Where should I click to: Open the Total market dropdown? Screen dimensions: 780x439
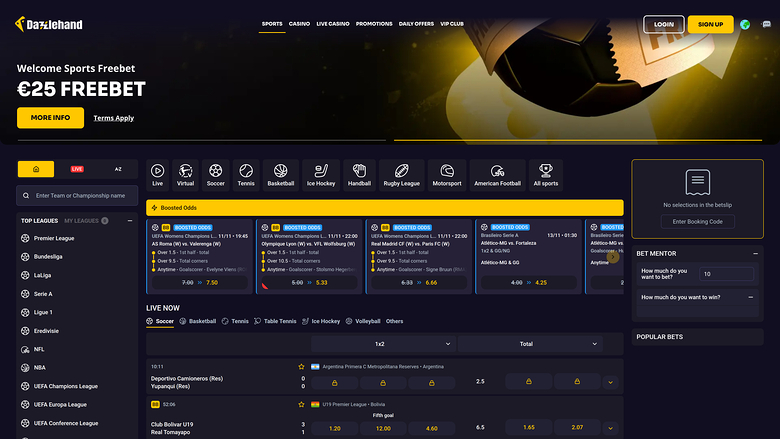(x=530, y=344)
